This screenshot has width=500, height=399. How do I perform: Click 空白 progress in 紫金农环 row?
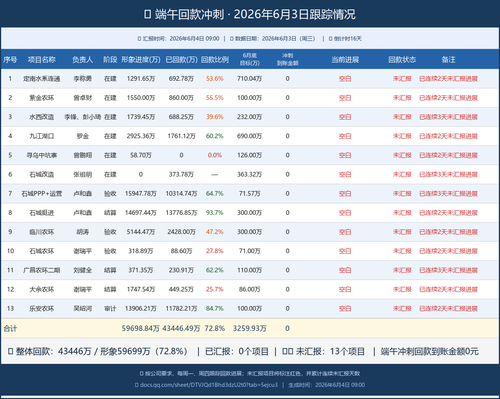point(345,98)
